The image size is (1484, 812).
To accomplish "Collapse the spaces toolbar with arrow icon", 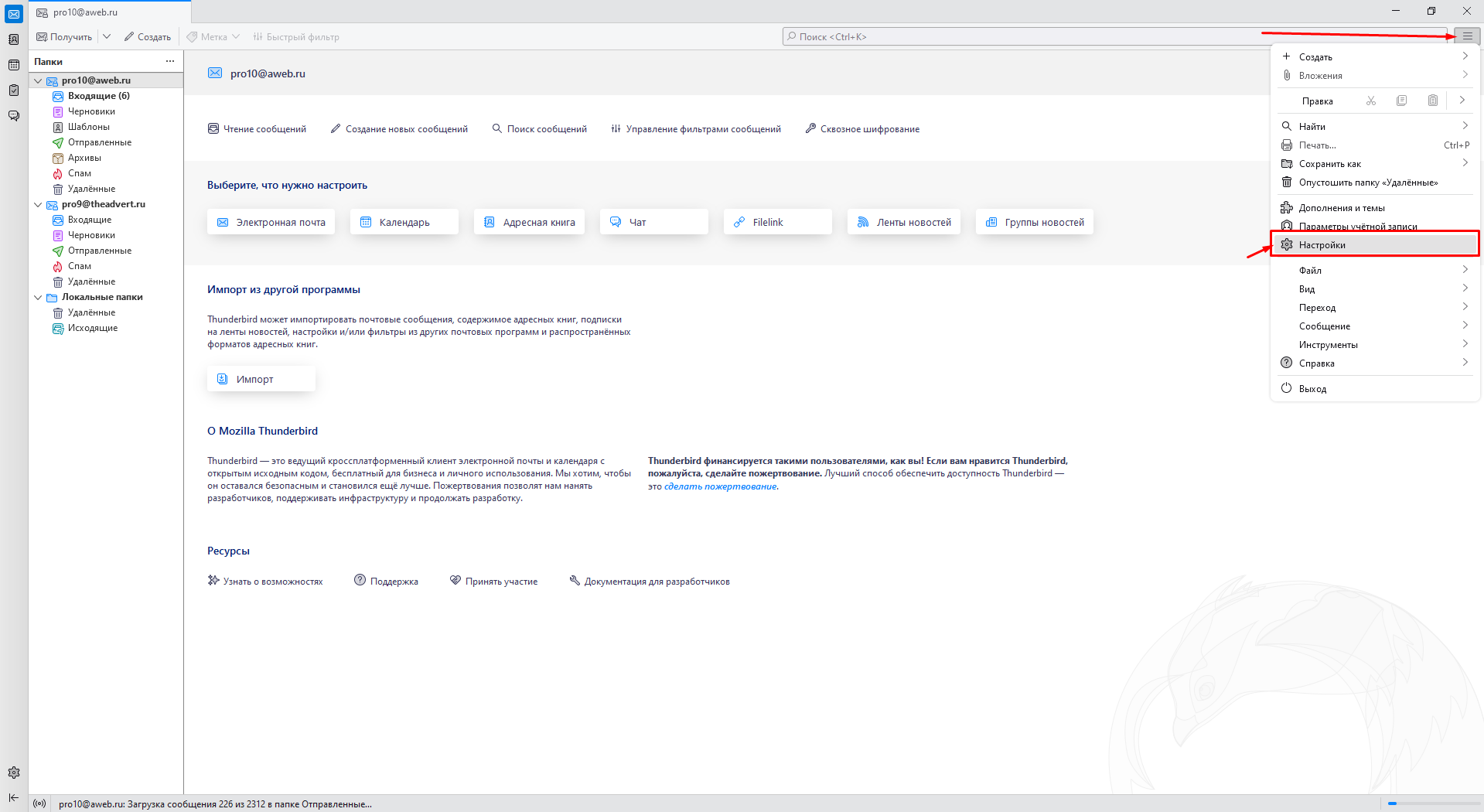I will point(14,797).
